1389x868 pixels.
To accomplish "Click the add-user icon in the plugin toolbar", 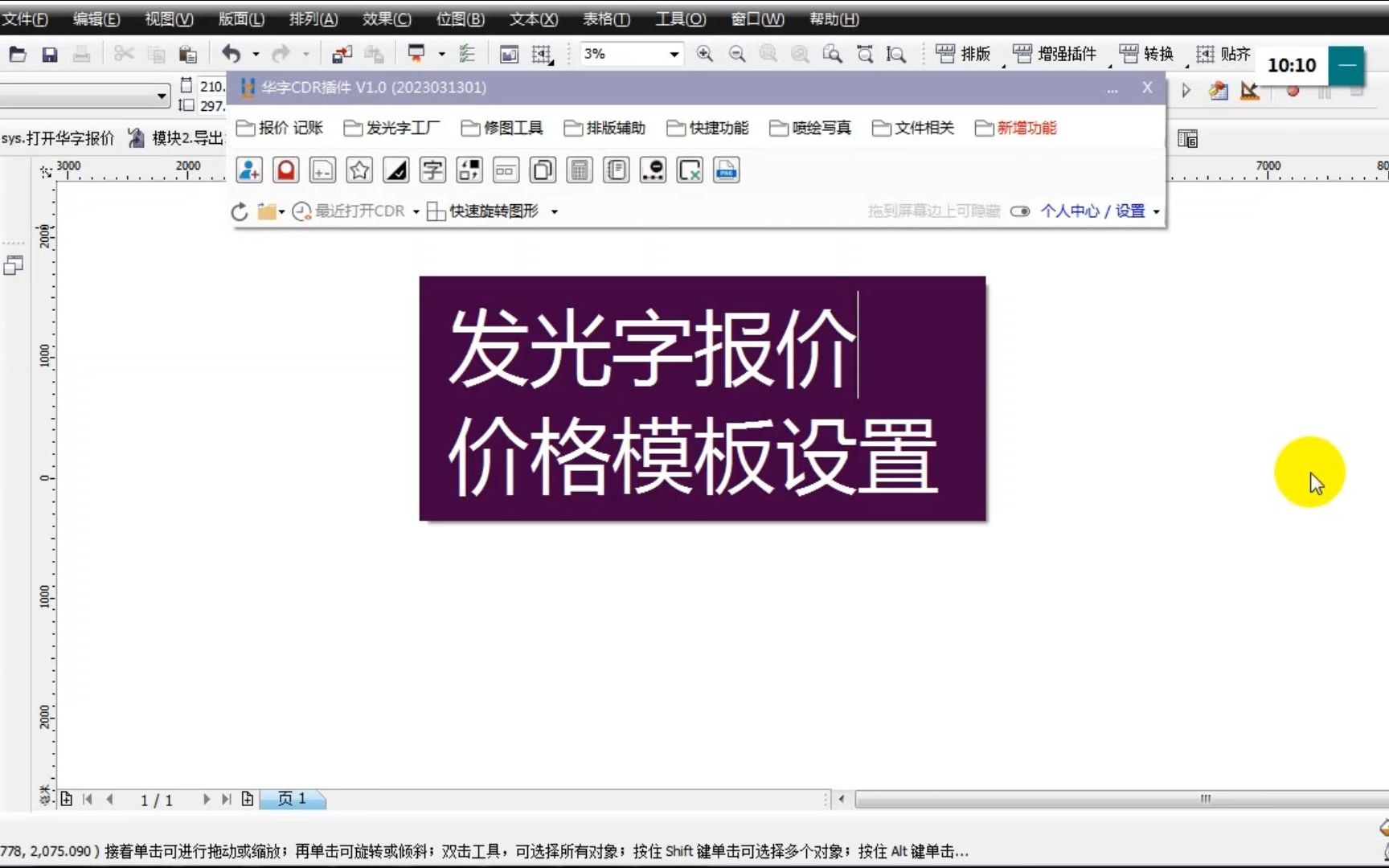I will coord(248,170).
